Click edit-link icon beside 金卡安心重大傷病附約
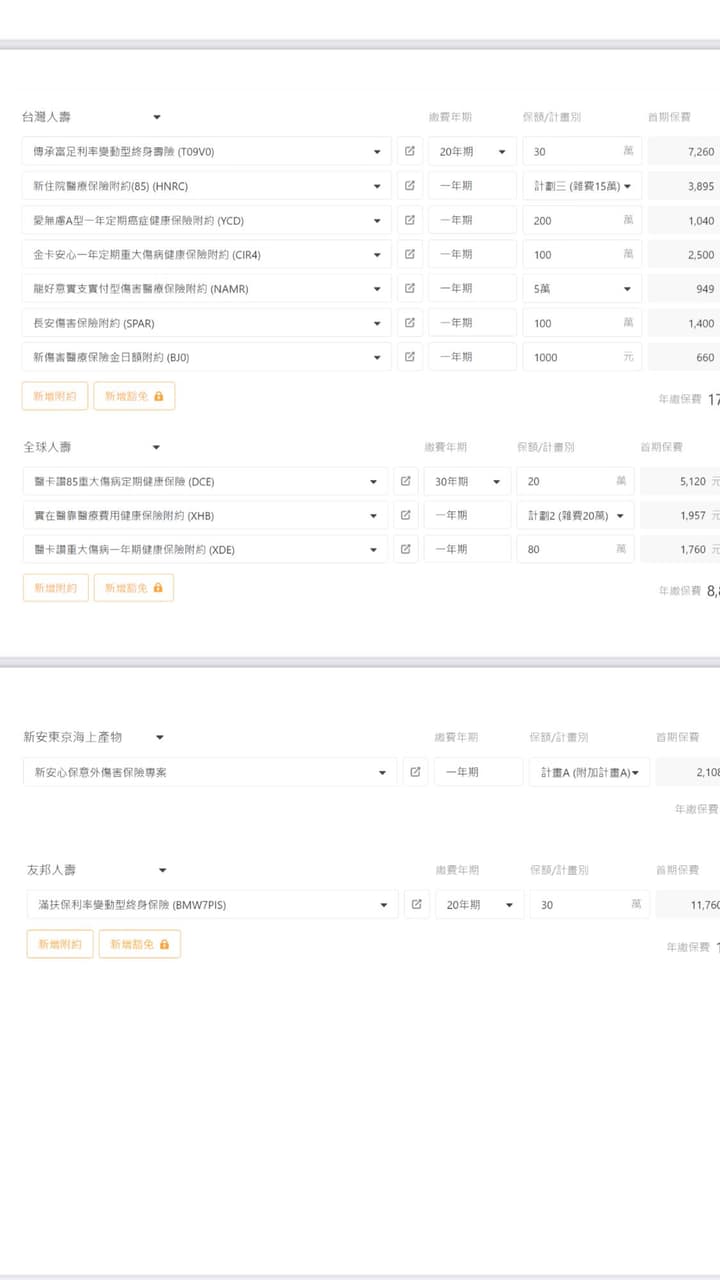 click(410, 254)
